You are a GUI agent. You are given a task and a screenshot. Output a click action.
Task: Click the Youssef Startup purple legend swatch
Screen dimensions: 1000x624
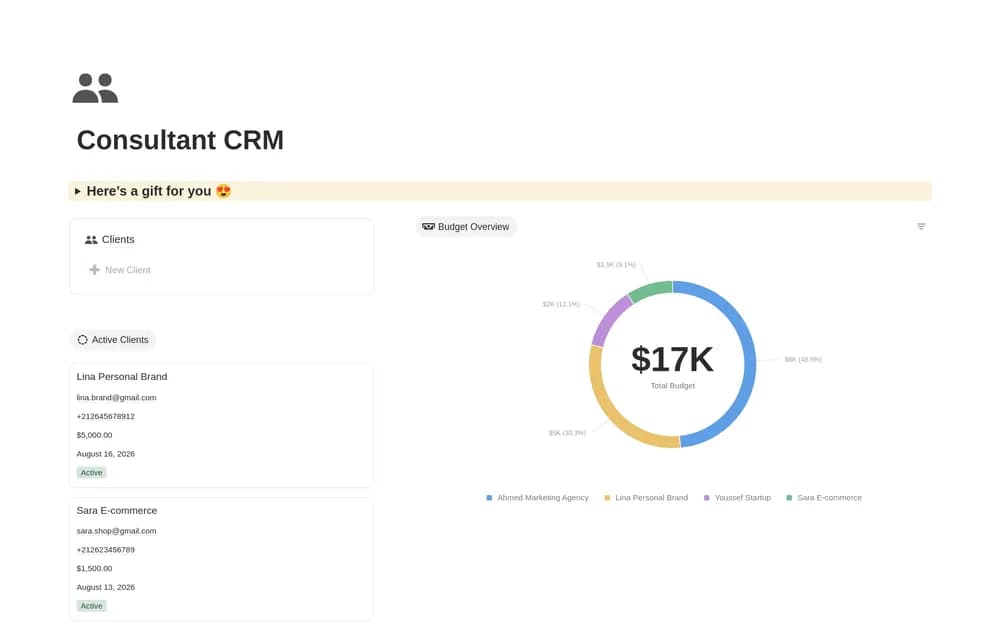tap(707, 498)
